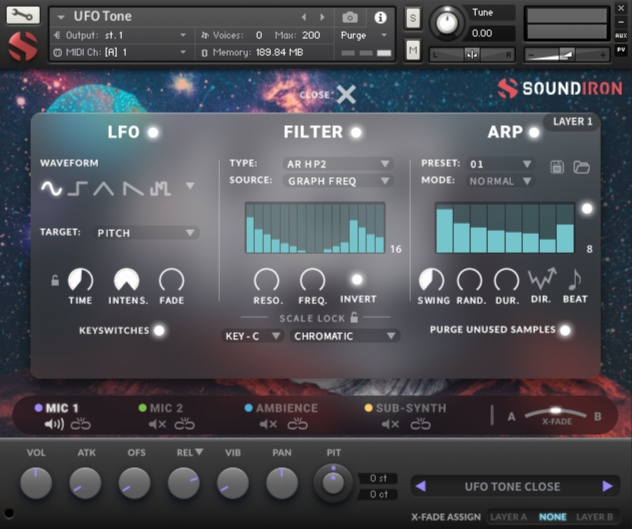
Task: Select previous sound with left arrow
Action: [x=420, y=486]
